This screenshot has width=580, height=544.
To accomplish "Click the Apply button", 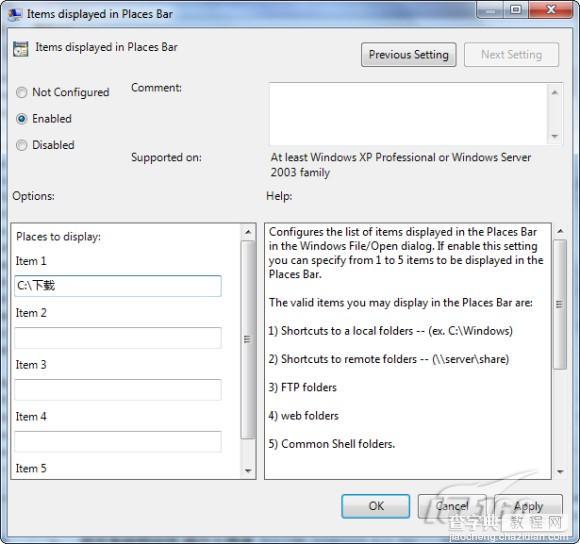I will click(528, 506).
